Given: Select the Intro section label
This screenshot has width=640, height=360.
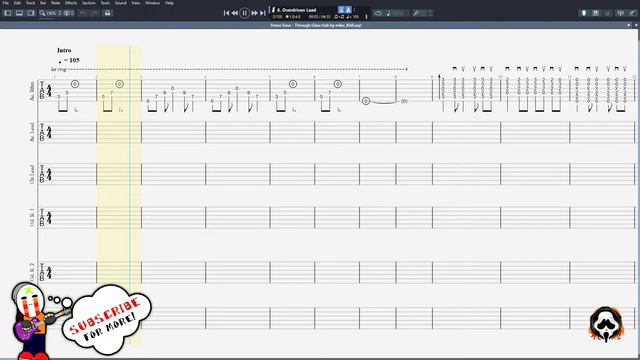Looking at the screenshot, I should click(x=64, y=50).
